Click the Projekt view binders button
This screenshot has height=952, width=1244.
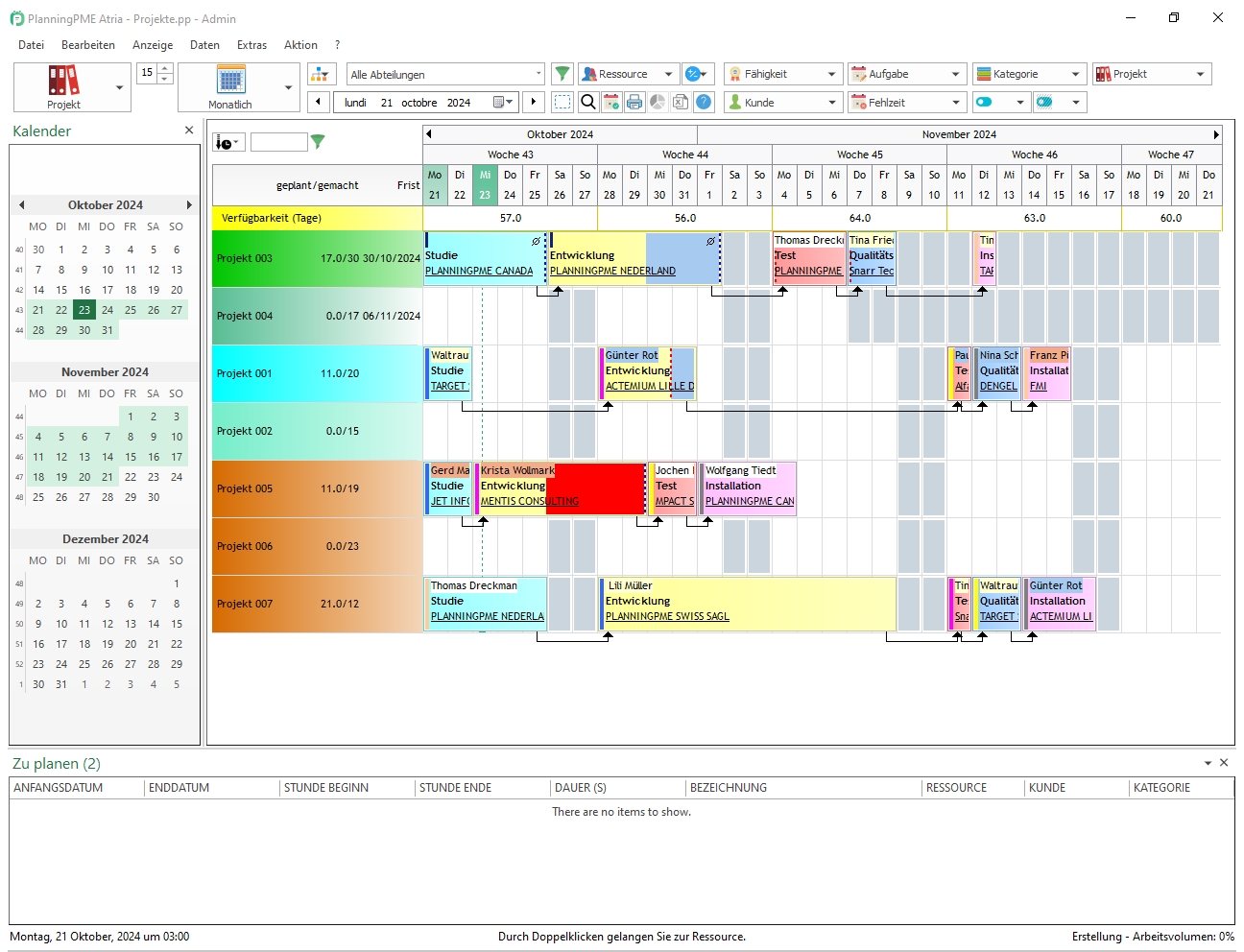pyautogui.click(x=63, y=87)
